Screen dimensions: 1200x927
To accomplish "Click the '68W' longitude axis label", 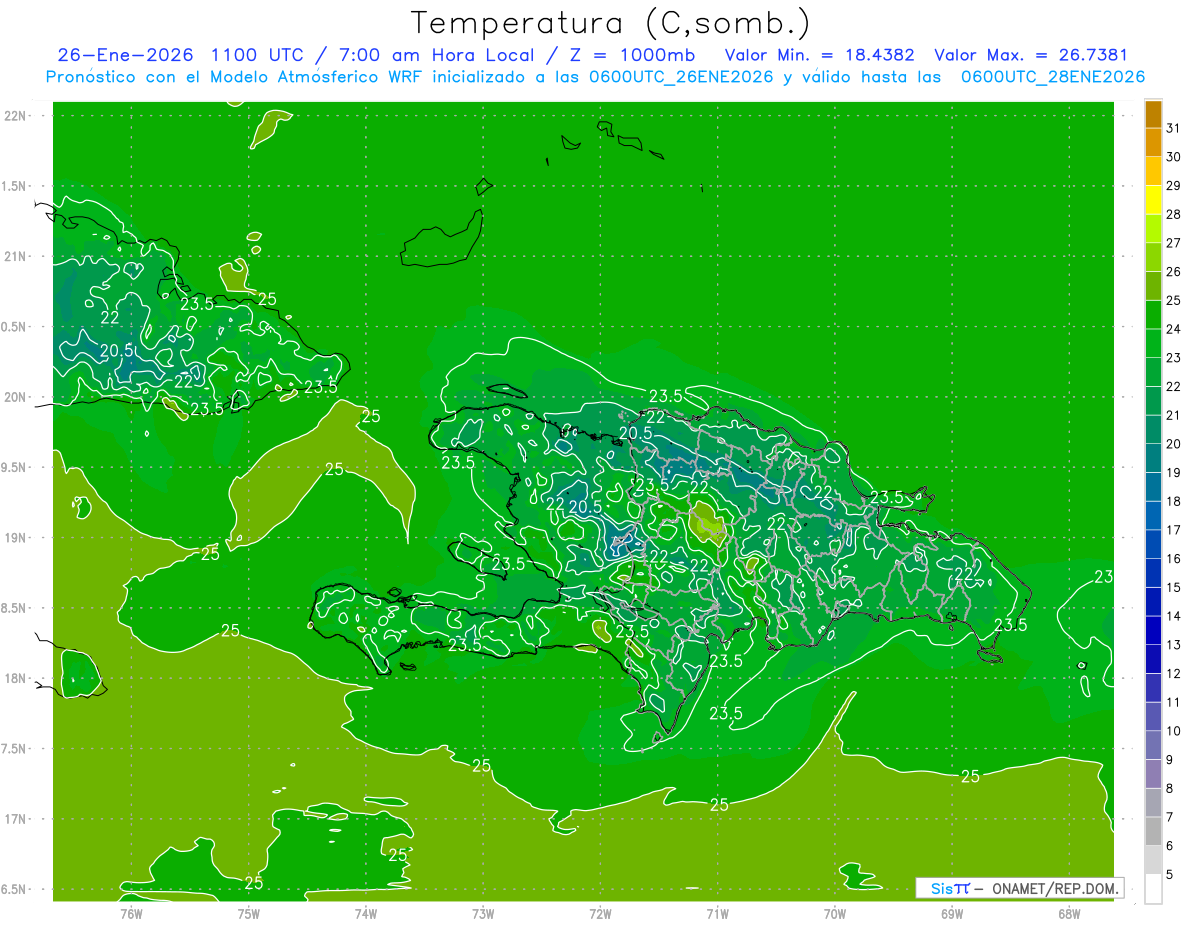I will click(x=1069, y=913).
